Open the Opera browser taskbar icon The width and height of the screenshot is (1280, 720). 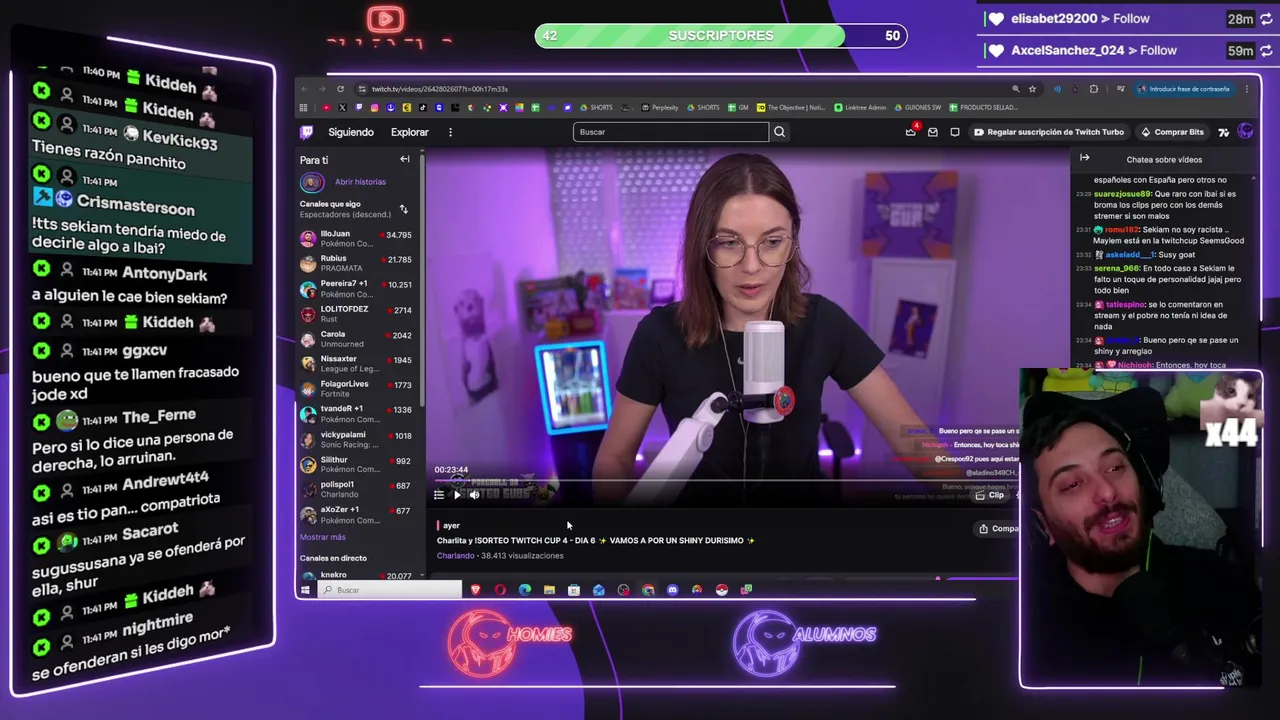tap(500, 590)
